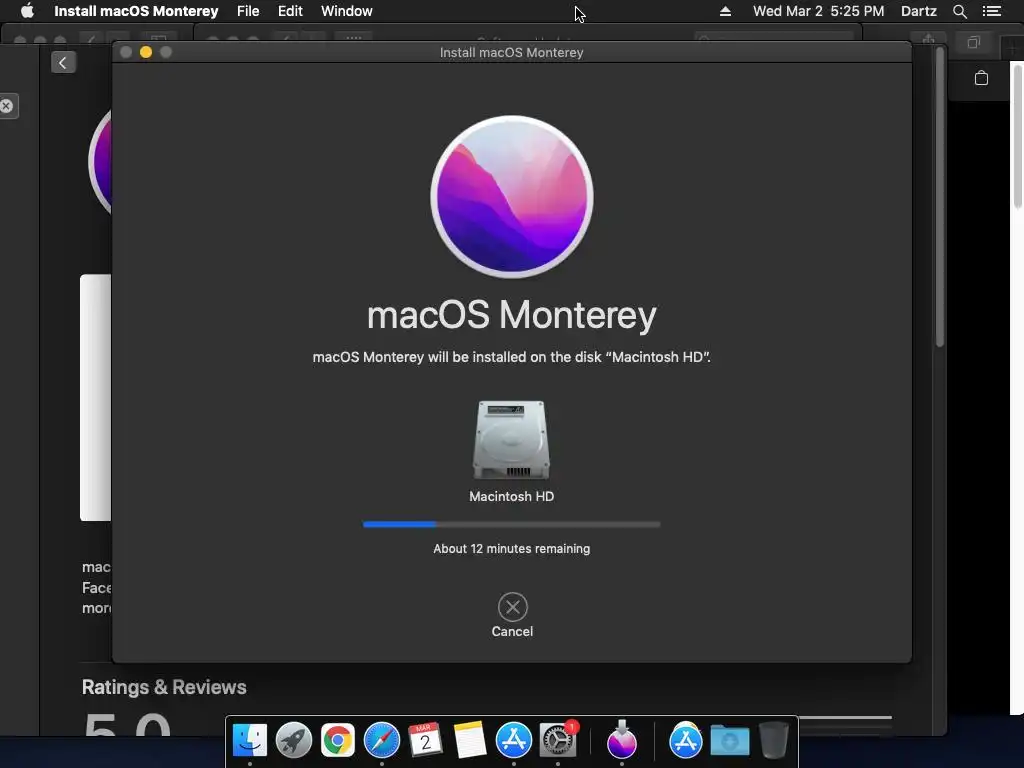This screenshot has width=1024, height=768.
Task: Open Calendar from the Dock
Action: click(426, 741)
